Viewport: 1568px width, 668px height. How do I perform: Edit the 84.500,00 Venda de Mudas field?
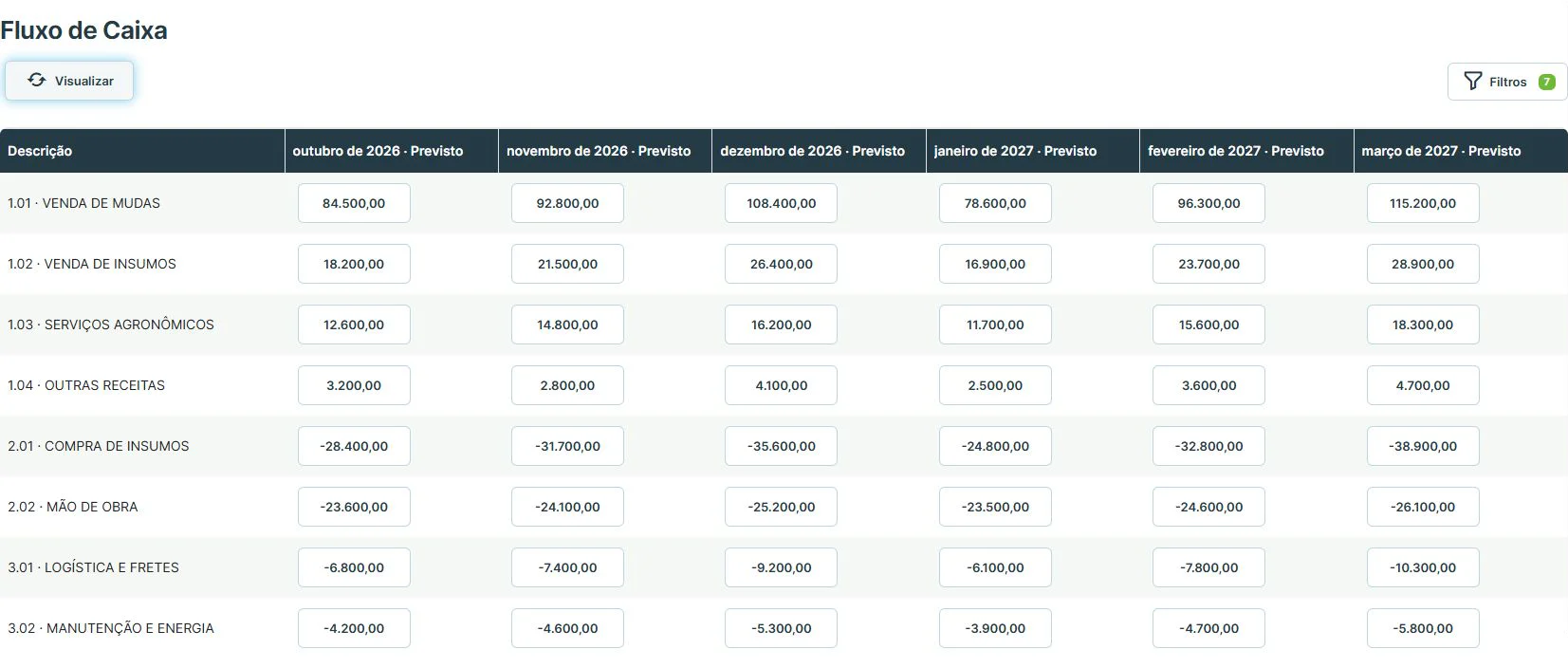click(x=354, y=203)
